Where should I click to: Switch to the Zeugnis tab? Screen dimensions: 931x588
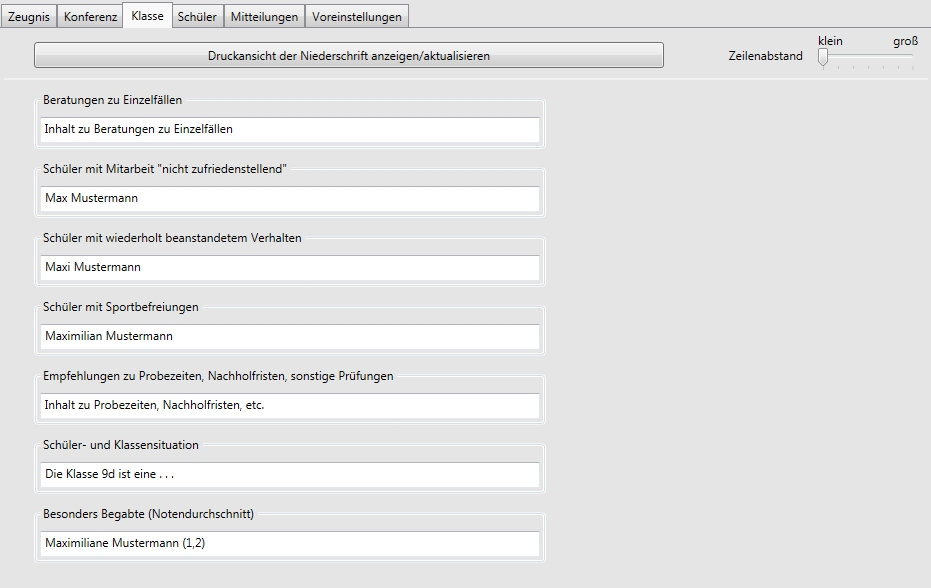[29, 17]
